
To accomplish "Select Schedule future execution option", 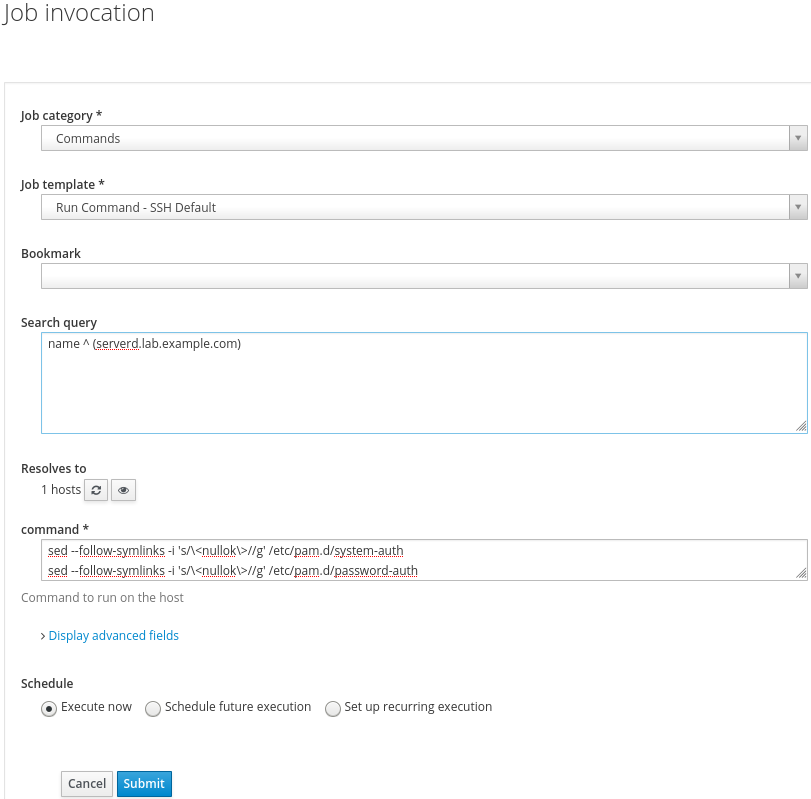I will [153, 708].
